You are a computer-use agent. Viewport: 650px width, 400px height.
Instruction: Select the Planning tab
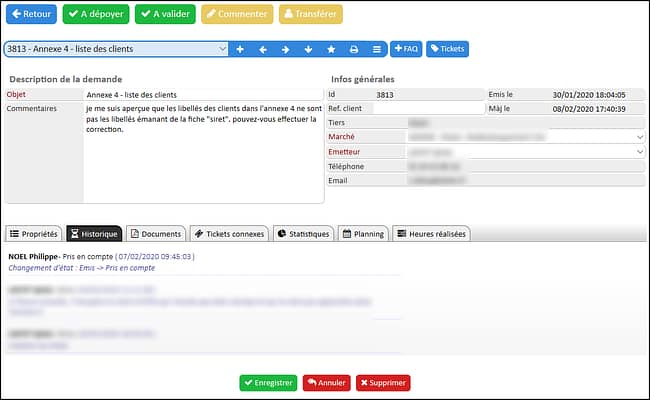click(x=363, y=234)
